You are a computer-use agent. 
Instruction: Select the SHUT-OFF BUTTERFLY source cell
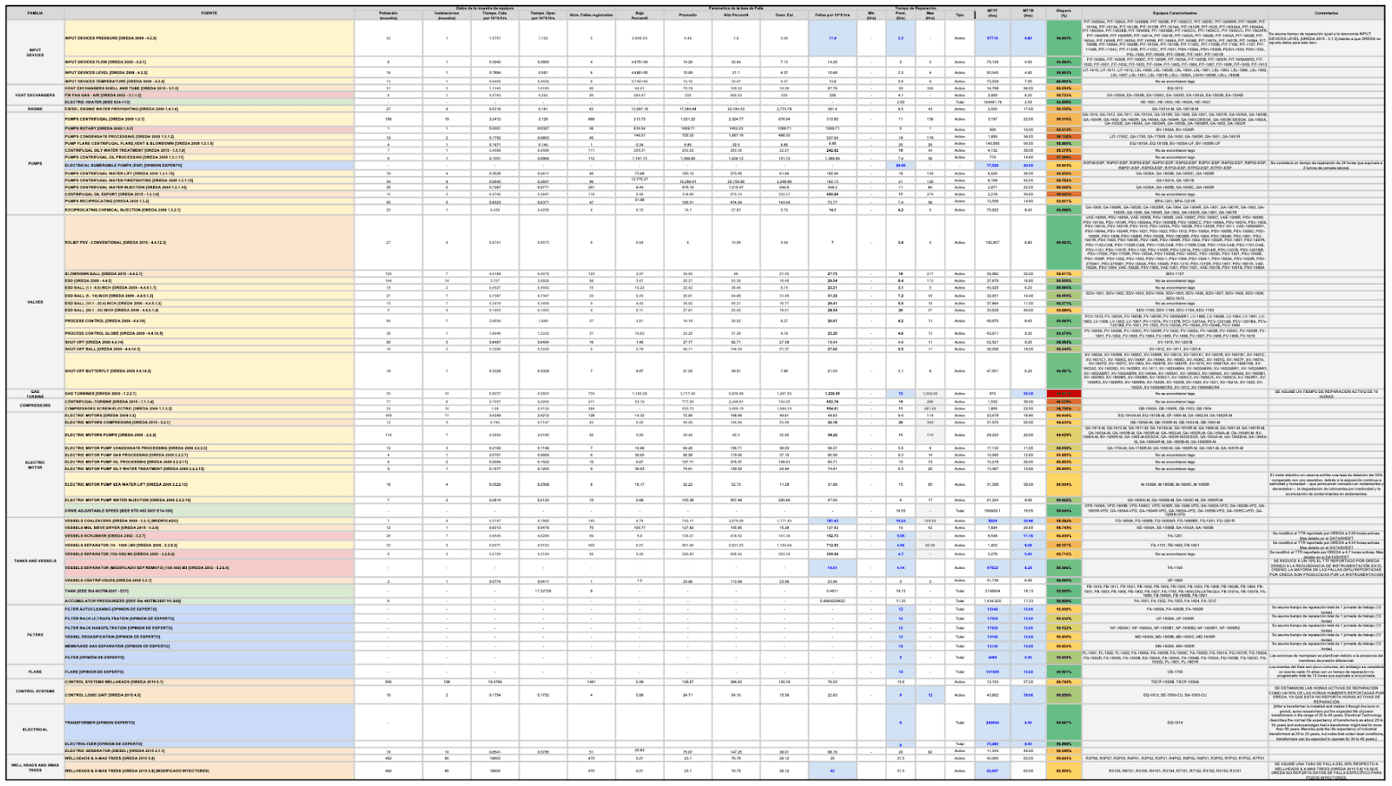click(209, 371)
